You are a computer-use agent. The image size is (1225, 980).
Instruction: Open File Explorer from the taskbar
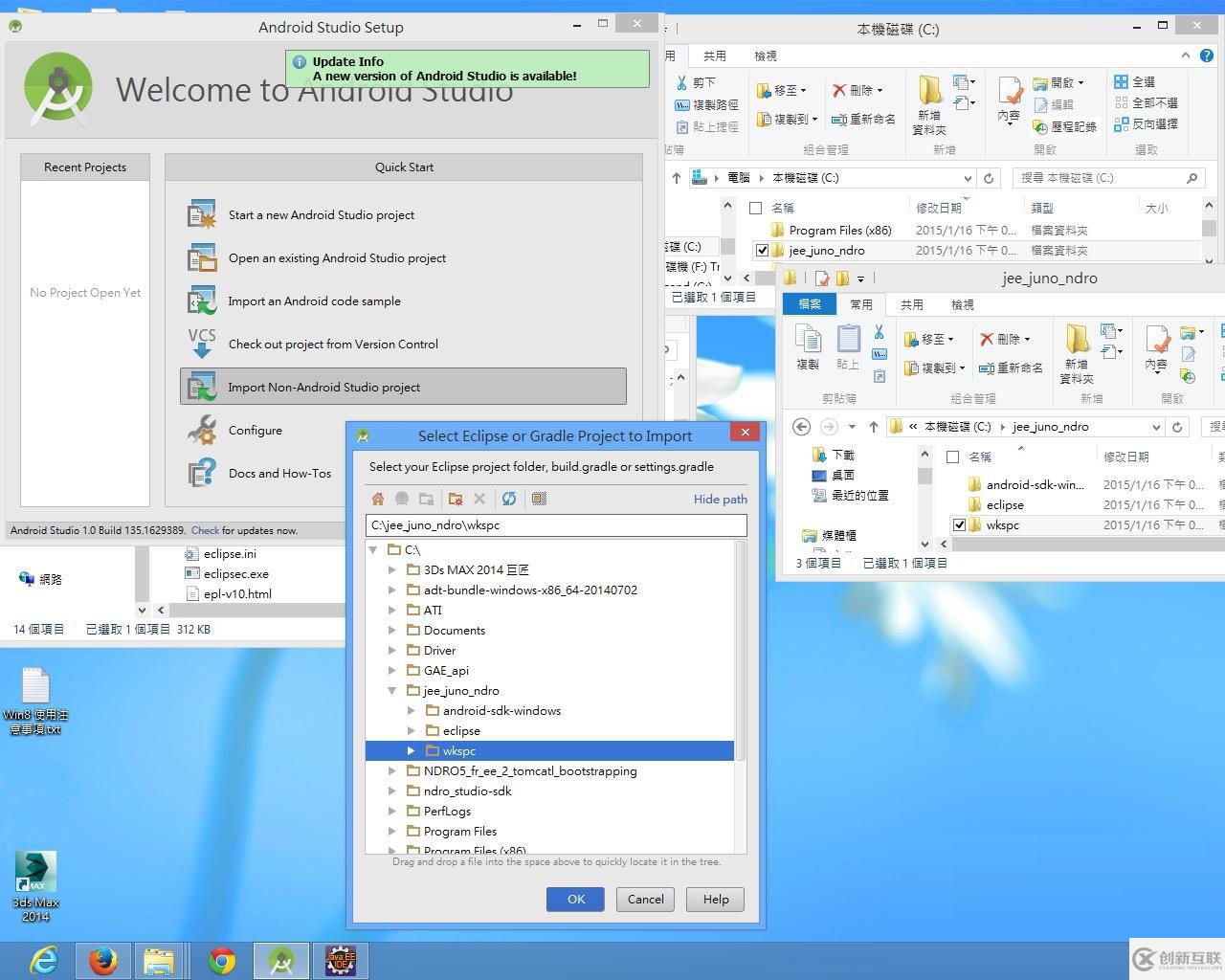pos(159,960)
